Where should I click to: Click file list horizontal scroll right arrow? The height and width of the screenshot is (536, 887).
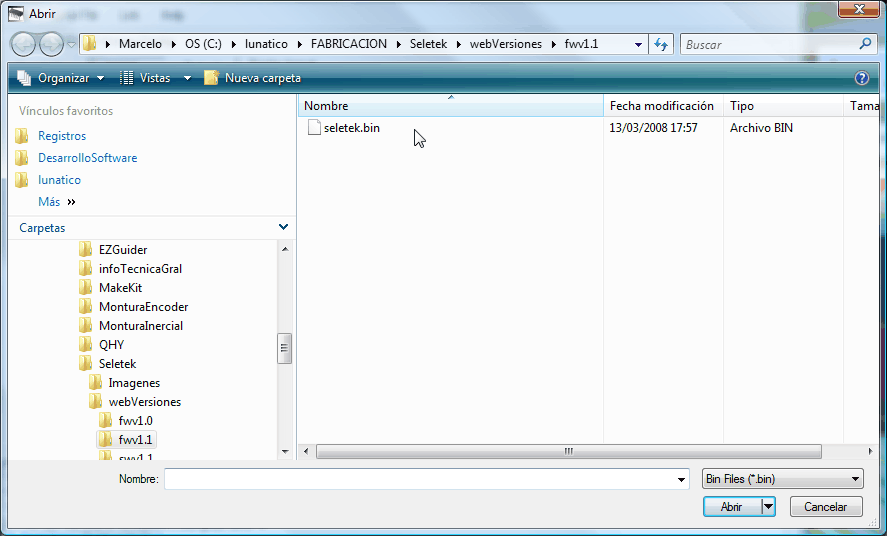coord(870,451)
